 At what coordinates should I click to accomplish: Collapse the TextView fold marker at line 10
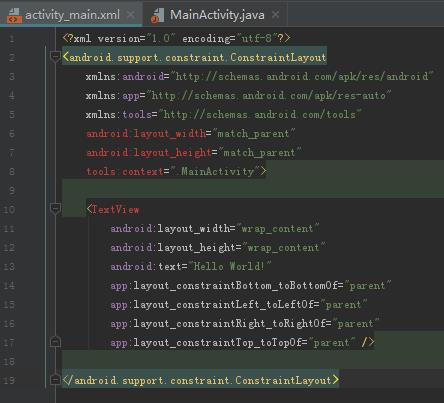(55, 209)
